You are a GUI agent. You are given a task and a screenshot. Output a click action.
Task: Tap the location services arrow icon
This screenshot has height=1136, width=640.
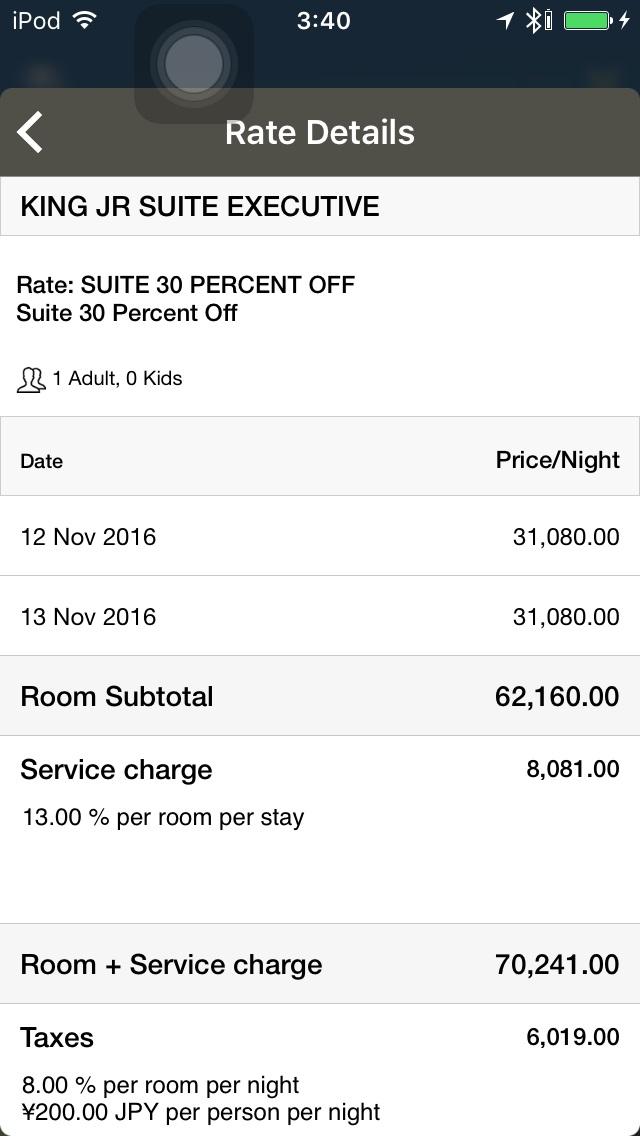505,20
